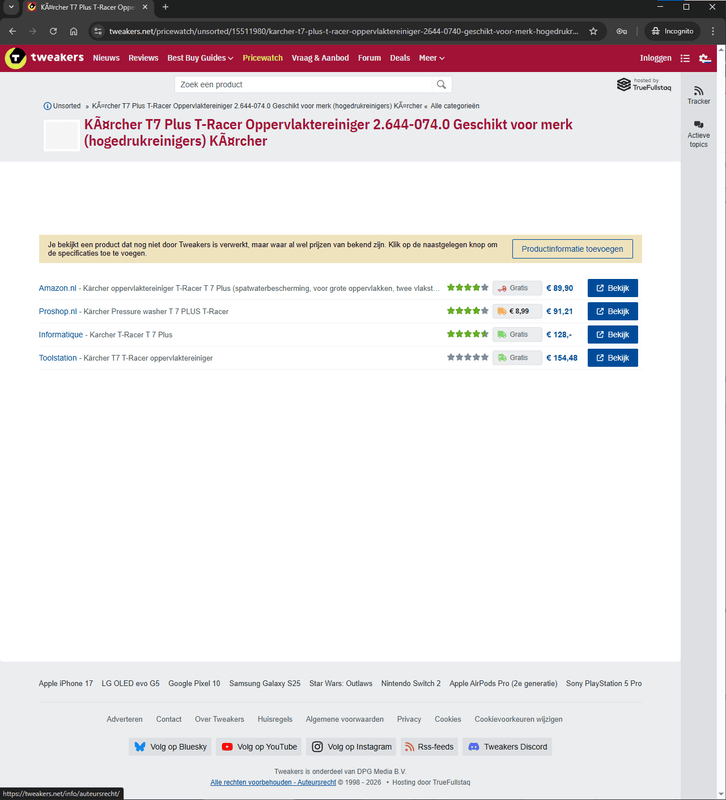Image resolution: width=726 pixels, height=800 pixels.
Task: Join the Tweakers Discord button
Action: [x=507, y=747]
